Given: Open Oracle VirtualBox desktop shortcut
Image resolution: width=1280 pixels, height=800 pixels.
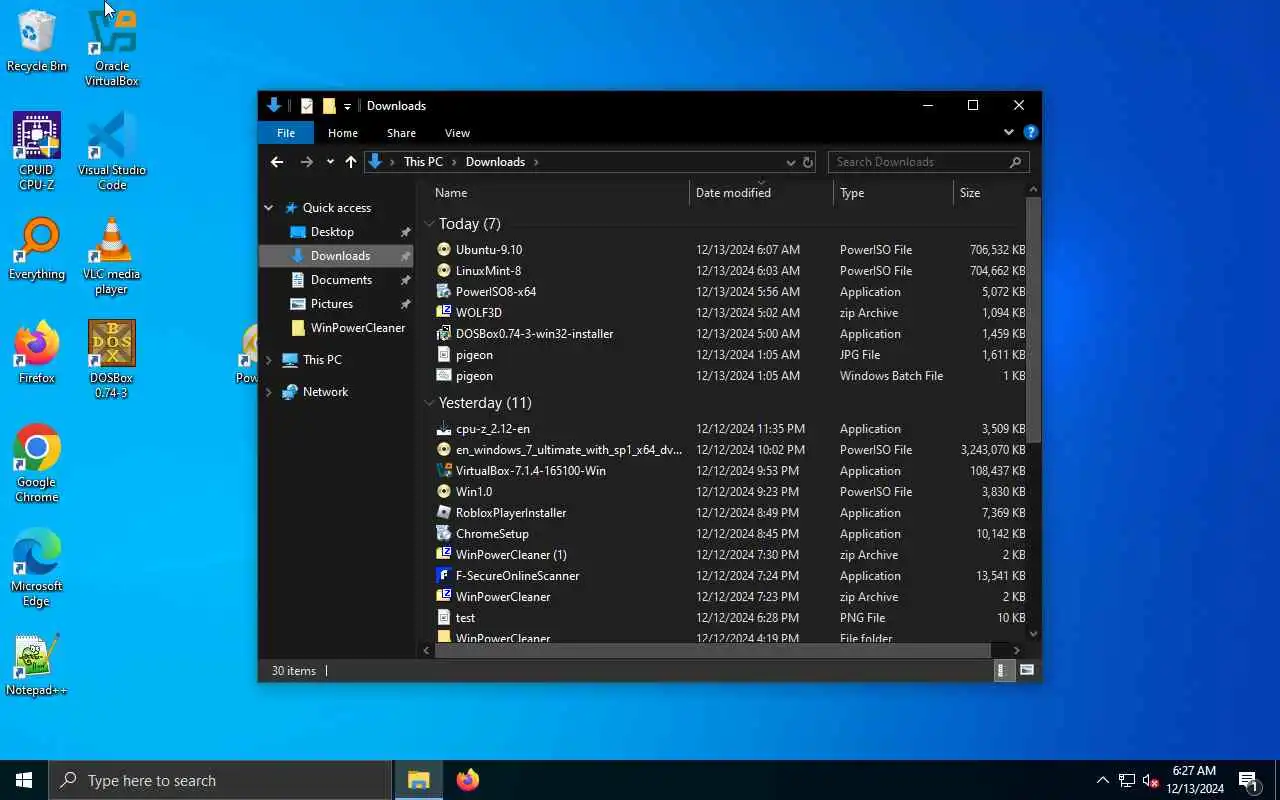Looking at the screenshot, I should click(x=112, y=45).
